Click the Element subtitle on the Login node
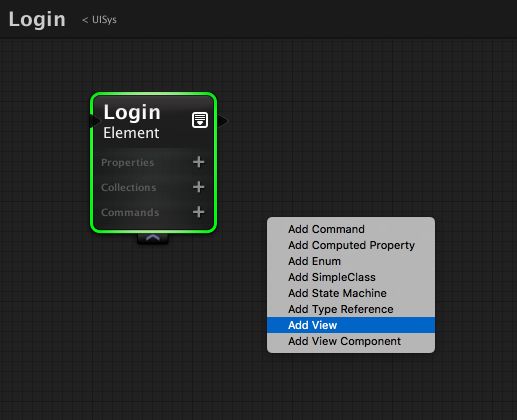The width and height of the screenshot is (517, 420). (x=131, y=133)
